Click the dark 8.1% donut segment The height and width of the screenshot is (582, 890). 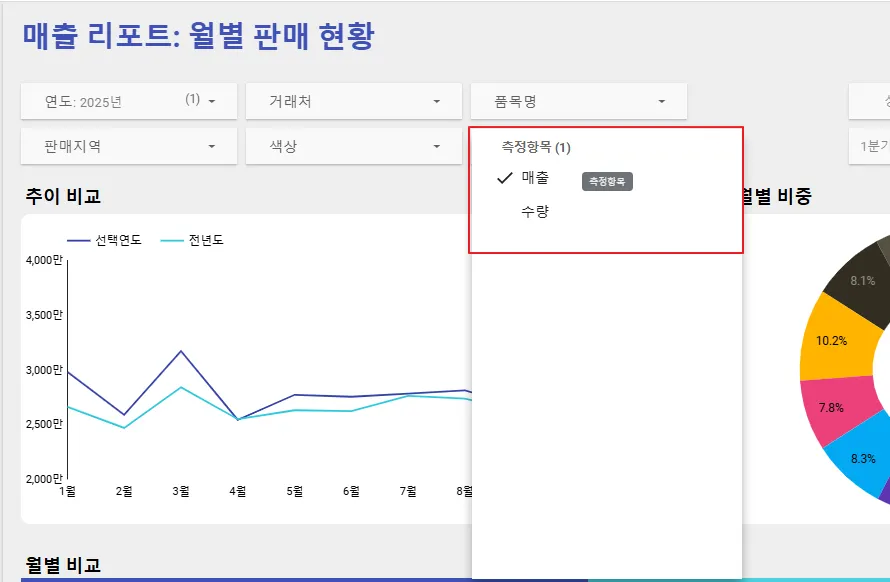(861, 280)
